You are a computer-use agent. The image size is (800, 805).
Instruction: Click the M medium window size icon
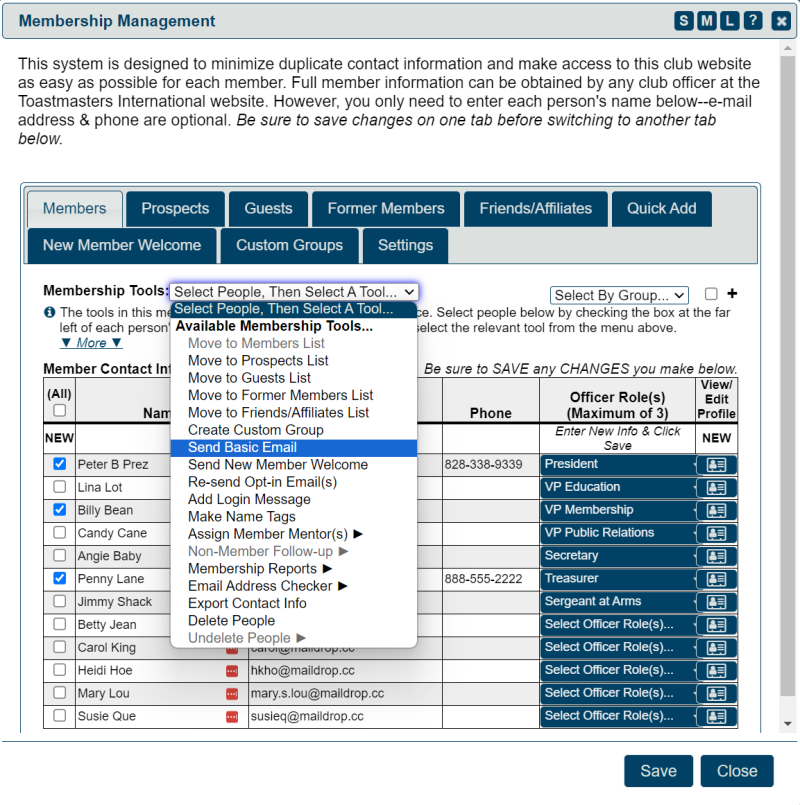pos(707,21)
